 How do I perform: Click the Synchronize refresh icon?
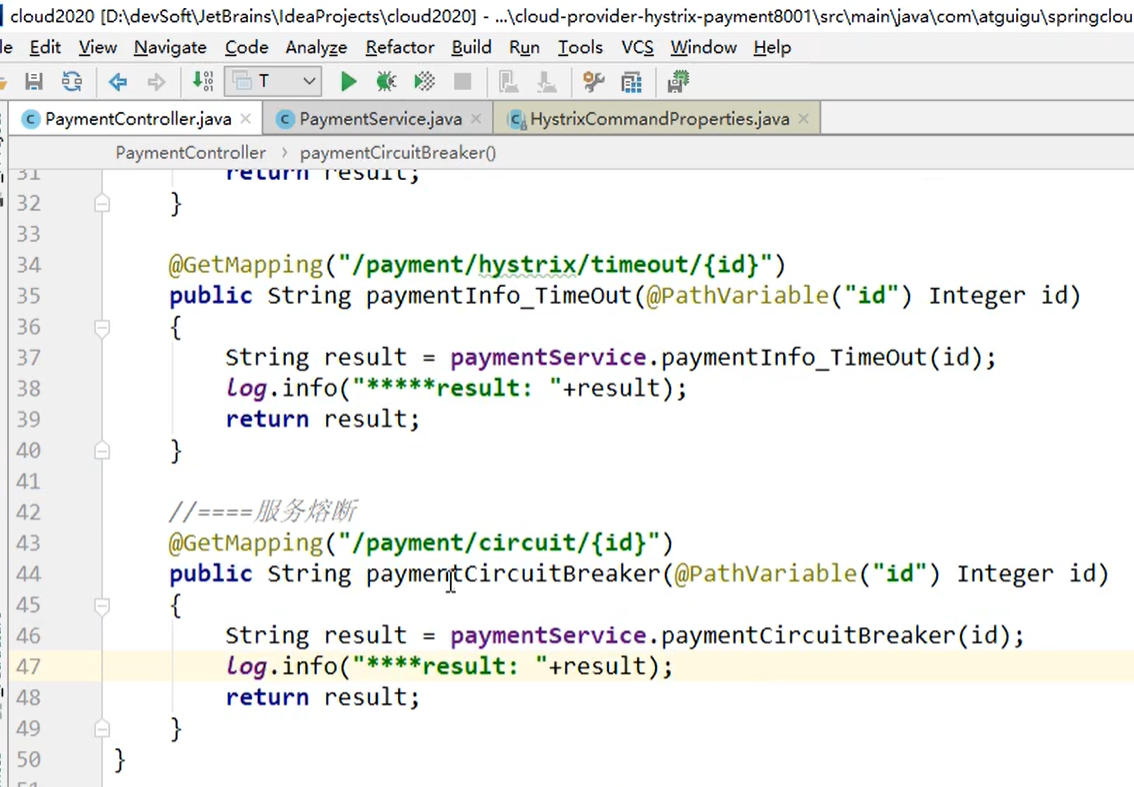tap(72, 82)
